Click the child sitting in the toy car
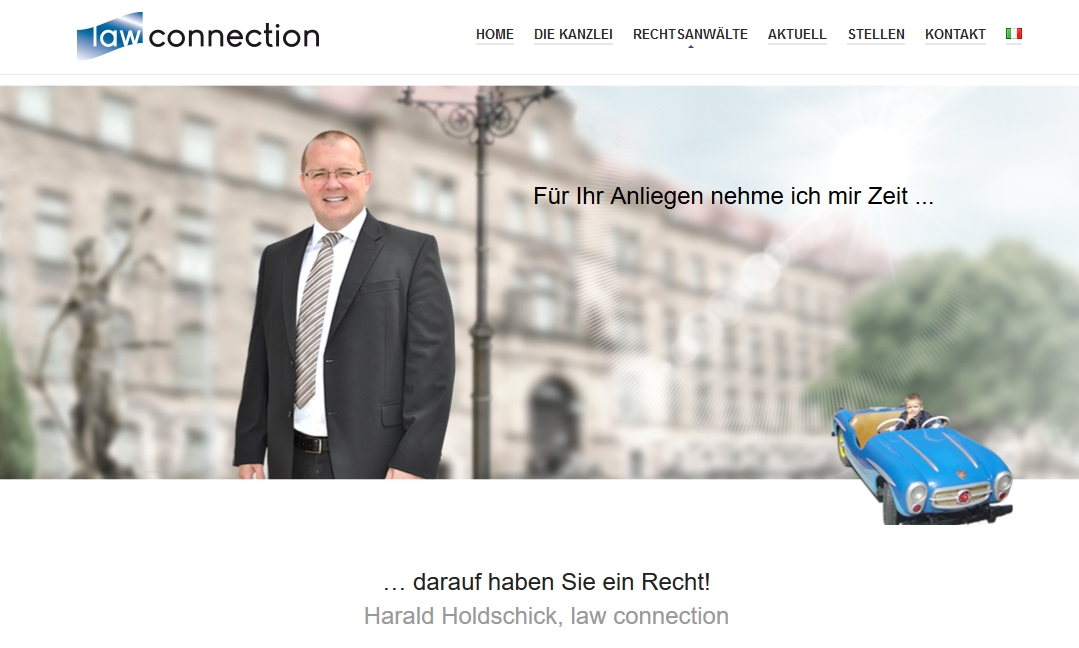 point(915,411)
